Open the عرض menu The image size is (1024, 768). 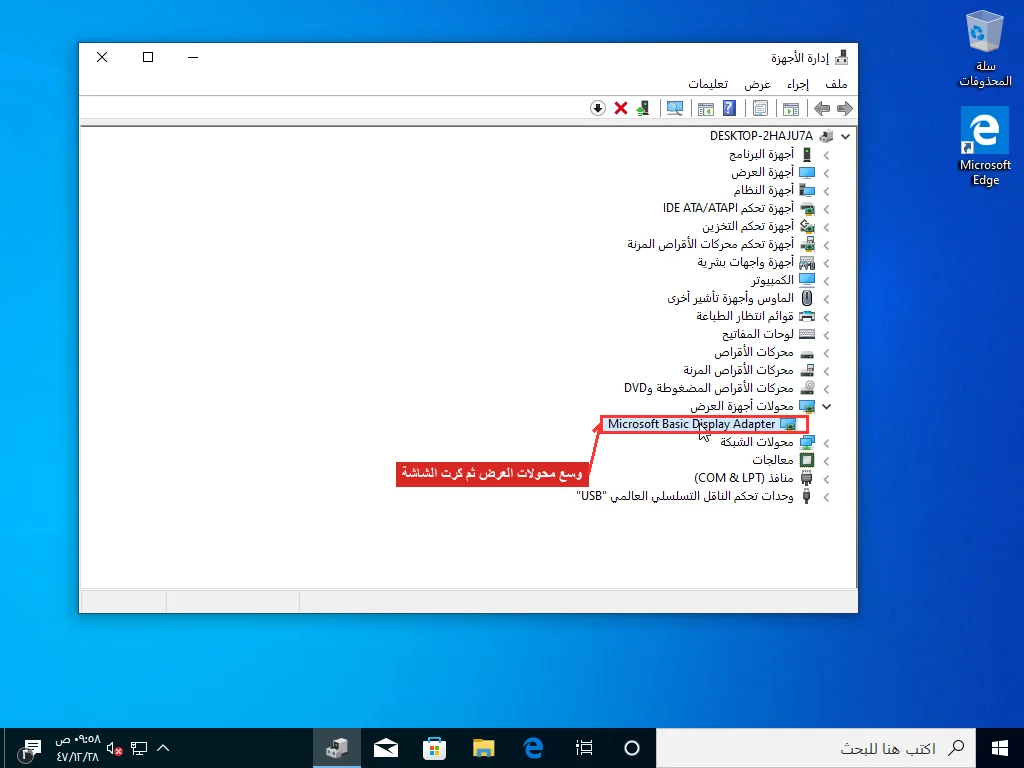[758, 84]
